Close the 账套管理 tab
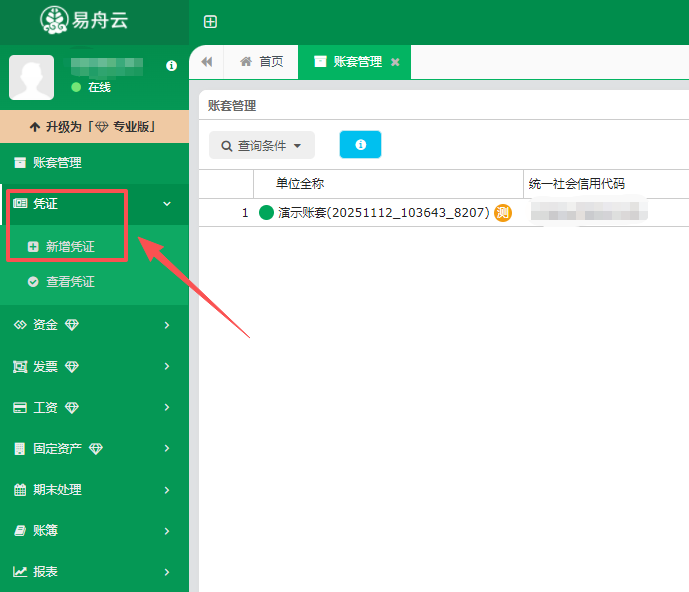The image size is (689, 592). point(395,62)
